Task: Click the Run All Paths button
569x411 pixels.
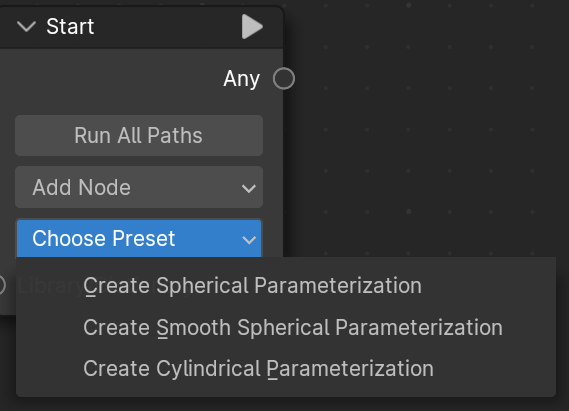Action: [x=139, y=136]
